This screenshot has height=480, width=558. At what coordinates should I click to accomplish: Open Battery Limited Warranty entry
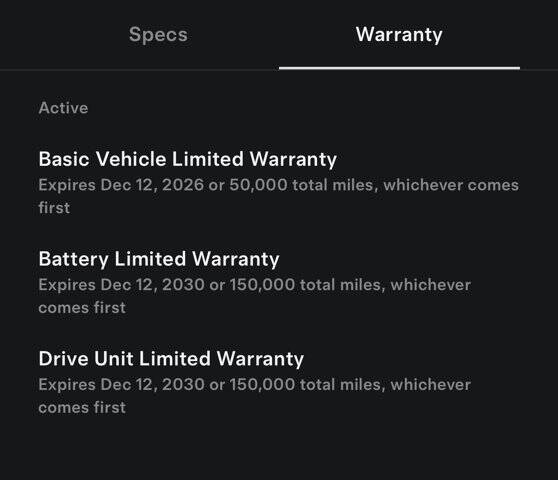point(159,259)
